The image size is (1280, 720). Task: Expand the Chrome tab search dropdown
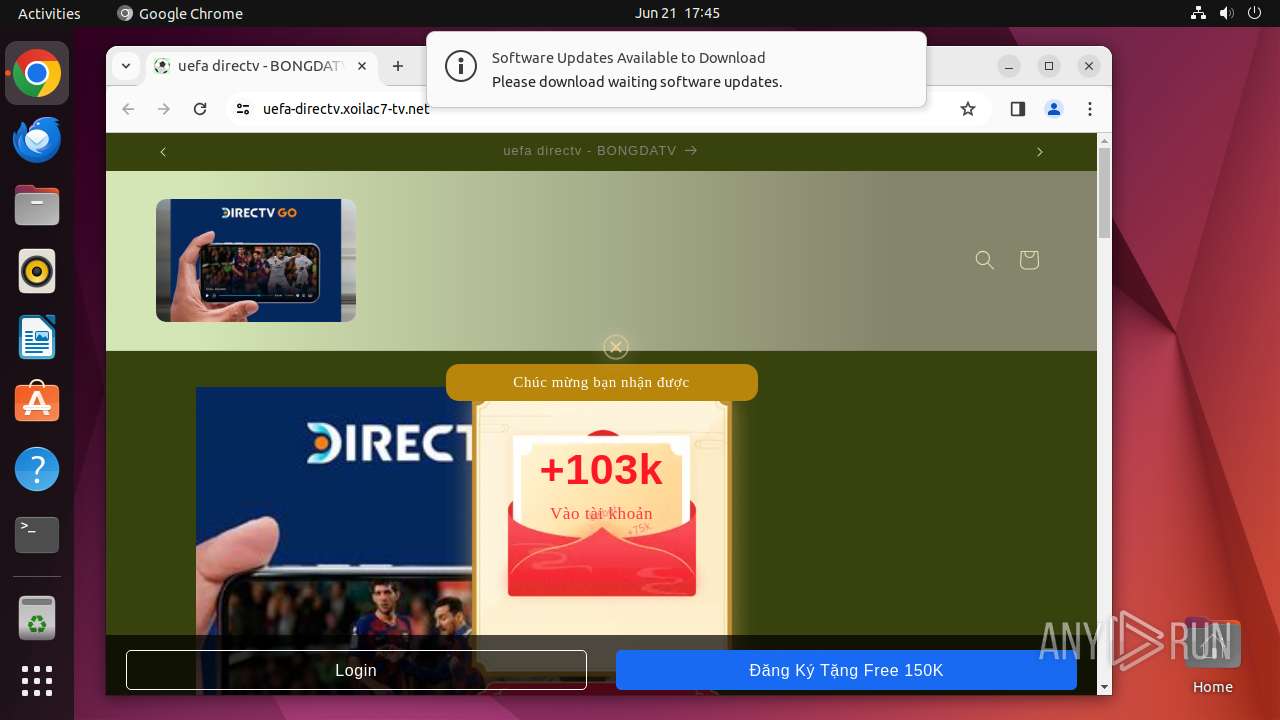126,66
